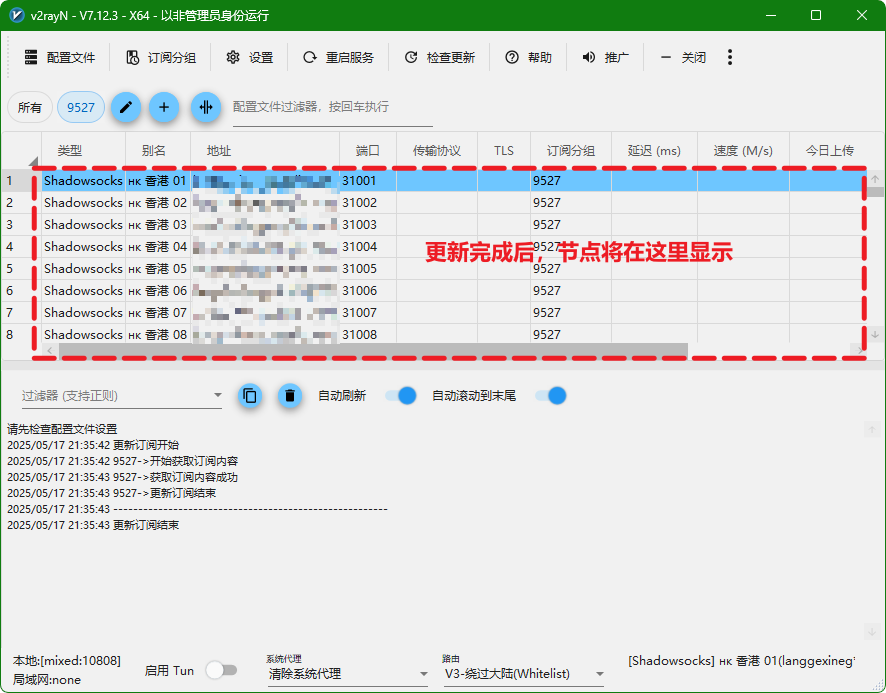
Task: Select the 香港 05 server row
Action: click(x=433, y=268)
